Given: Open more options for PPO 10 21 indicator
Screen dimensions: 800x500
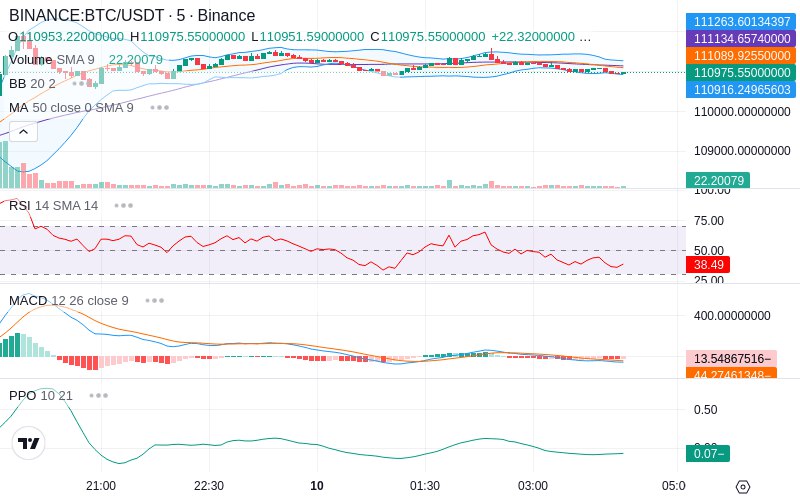Looking at the screenshot, I should click(x=98, y=395).
